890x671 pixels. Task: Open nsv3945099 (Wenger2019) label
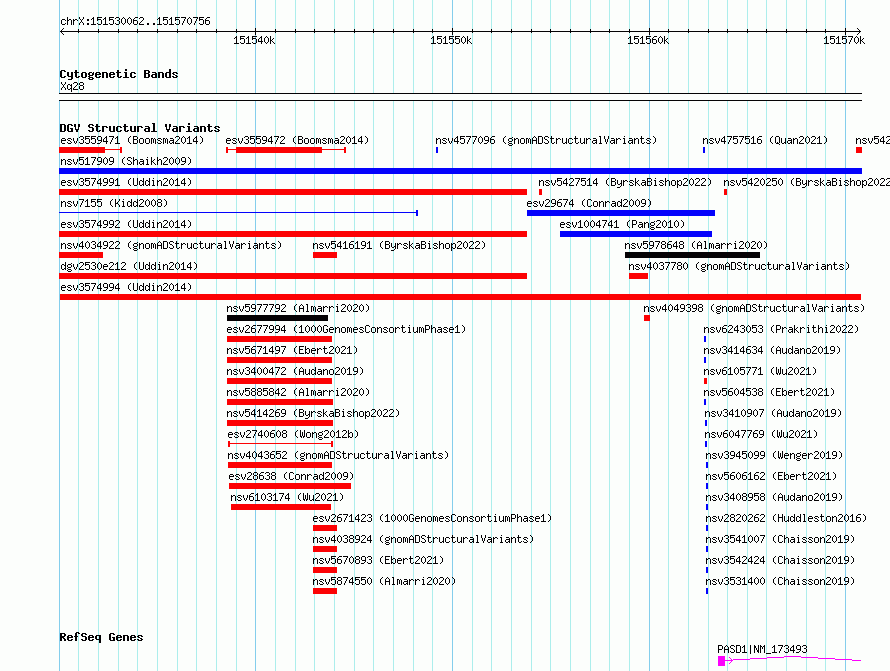[774, 455]
